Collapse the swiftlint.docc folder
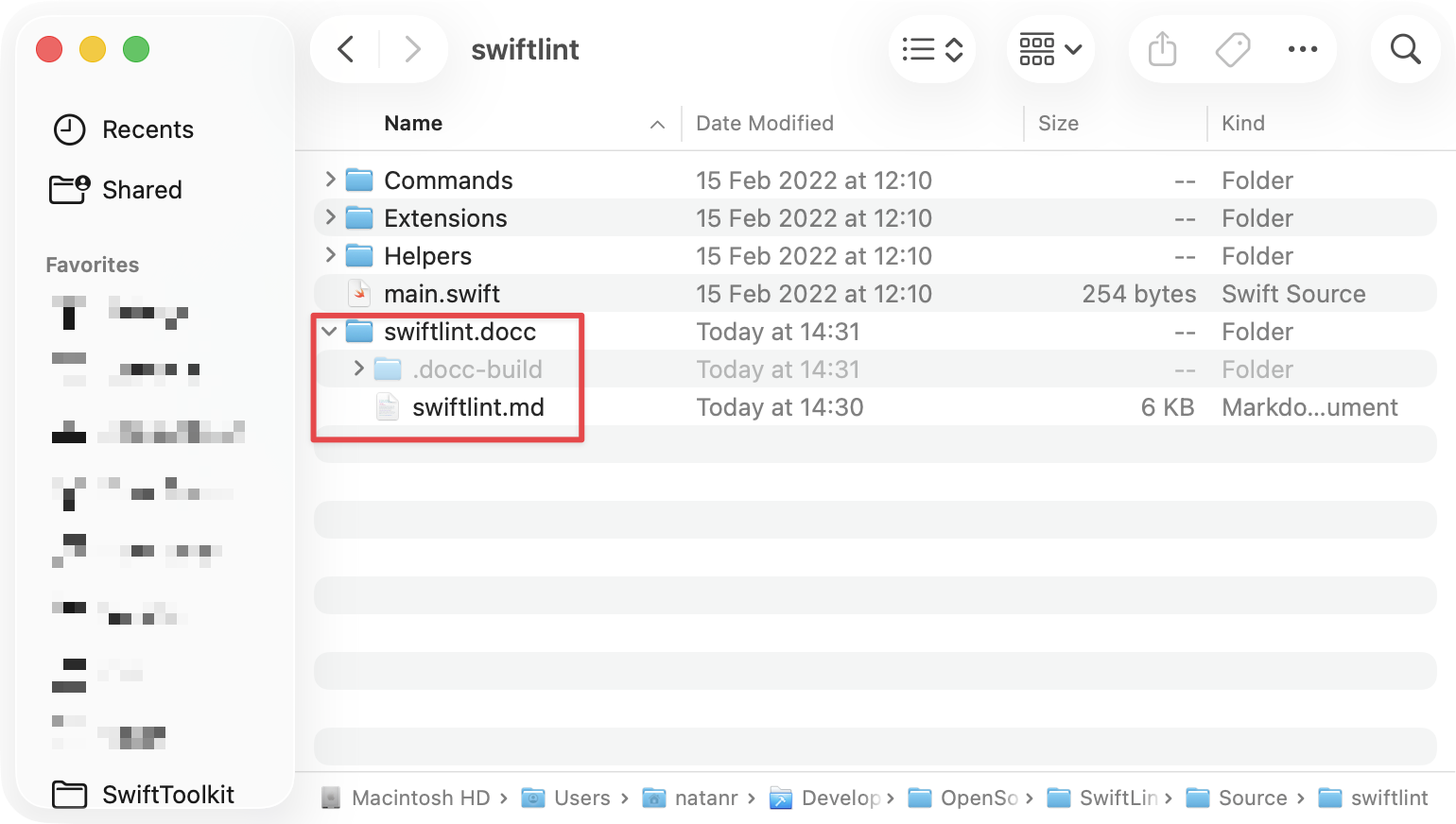The image size is (1456, 824). pos(328,332)
